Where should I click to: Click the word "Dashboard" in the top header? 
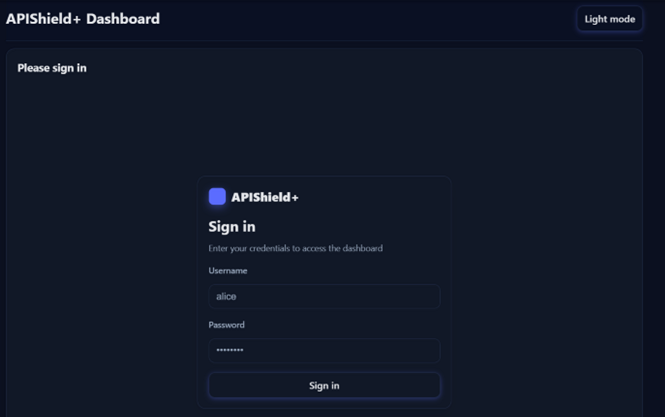(122, 18)
